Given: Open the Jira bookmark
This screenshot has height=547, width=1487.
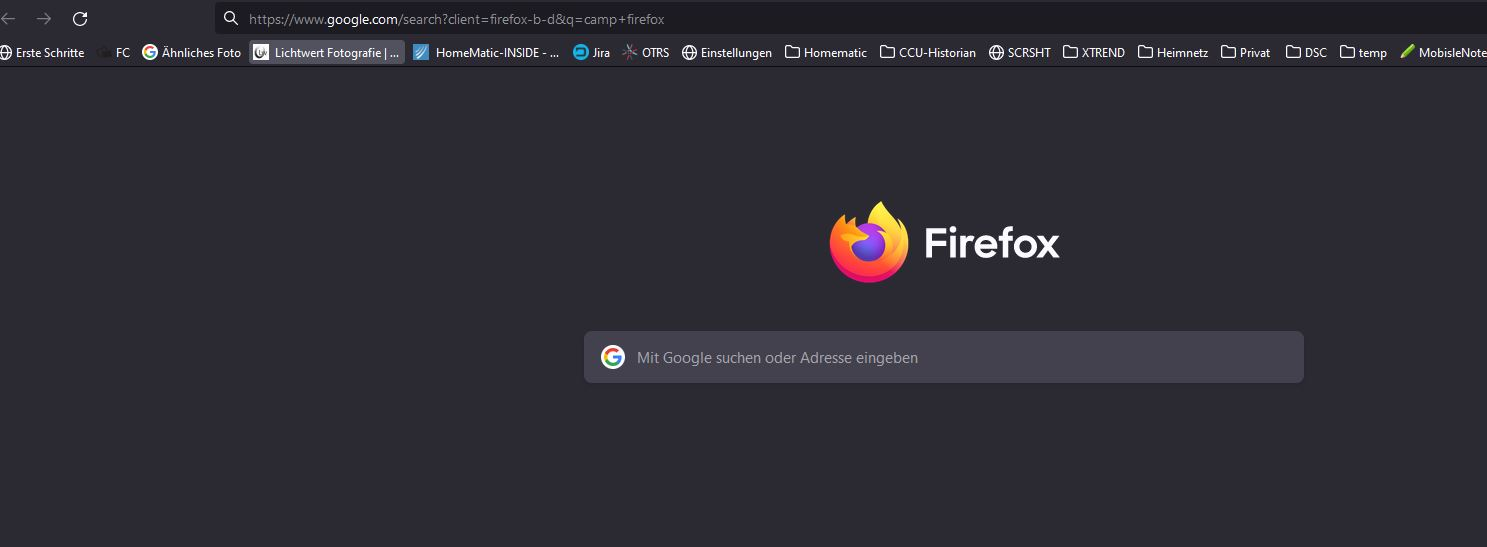Looking at the screenshot, I should tap(591, 53).
